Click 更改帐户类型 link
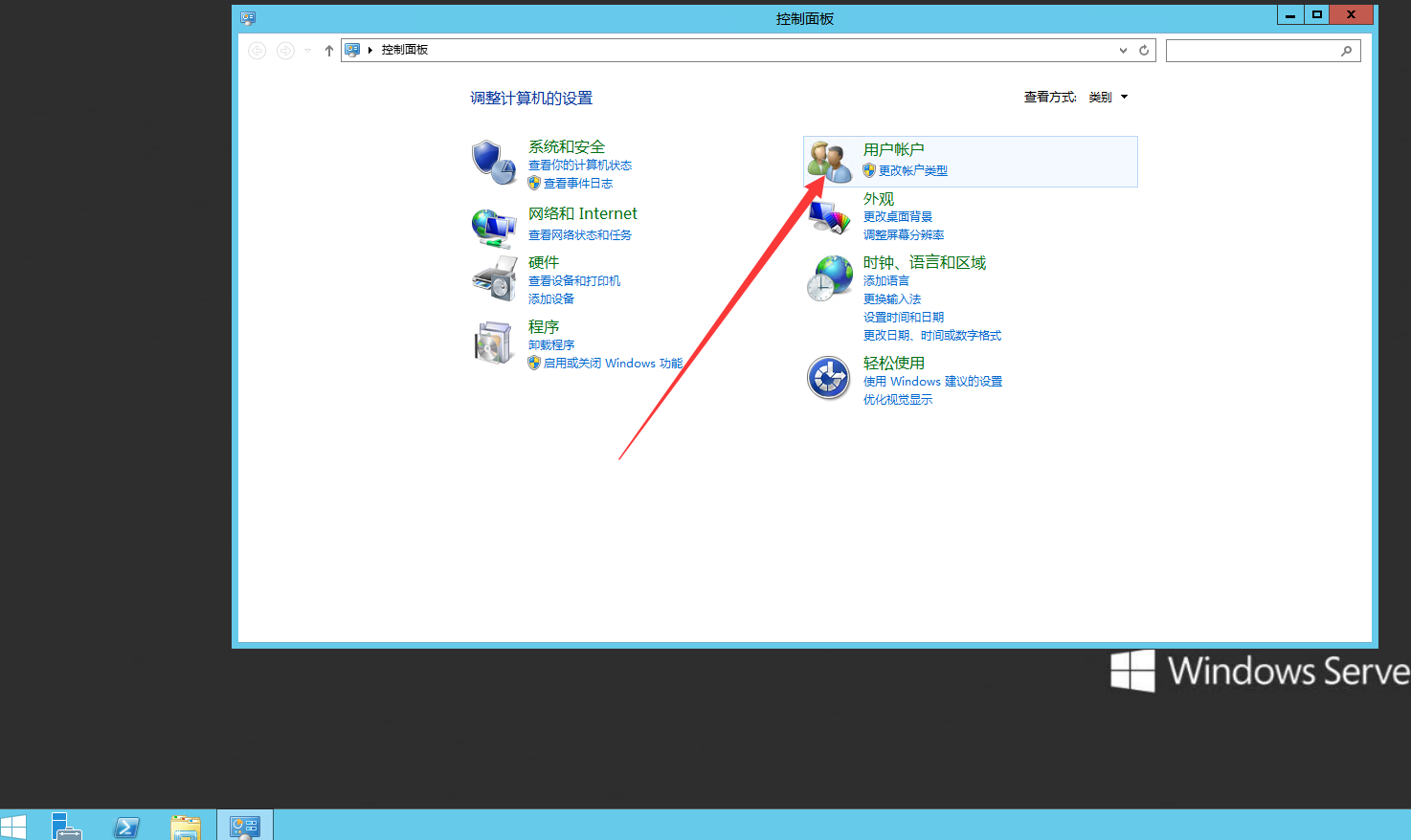The height and width of the screenshot is (840, 1411). click(x=913, y=170)
